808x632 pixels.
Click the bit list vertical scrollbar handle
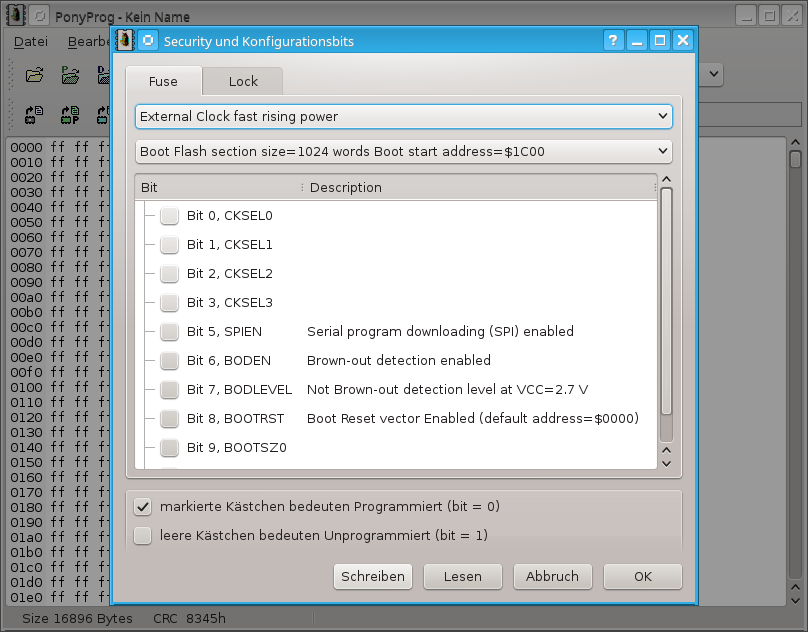[666, 301]
